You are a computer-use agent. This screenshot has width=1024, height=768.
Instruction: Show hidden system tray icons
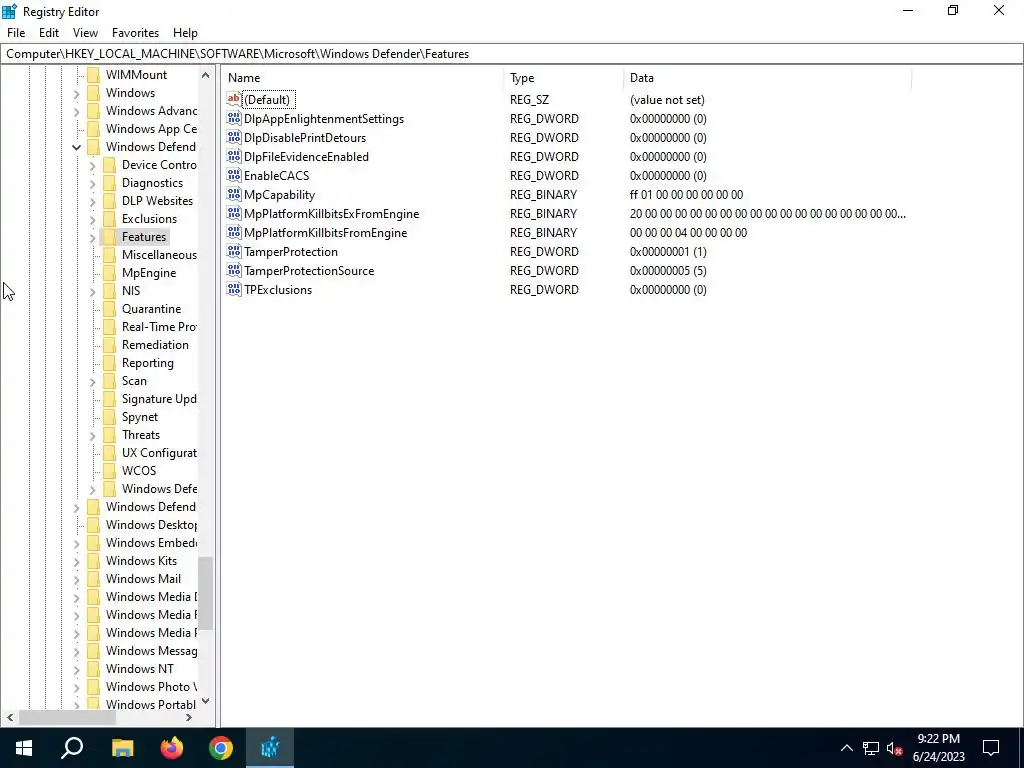coord(846,748)
